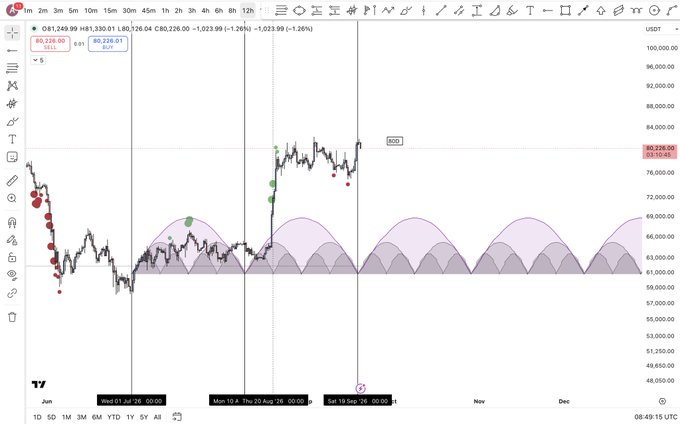Select the horizontal ray tool in top toolbar
Viewport: 680px width, 424px height.
pos(548,10)
